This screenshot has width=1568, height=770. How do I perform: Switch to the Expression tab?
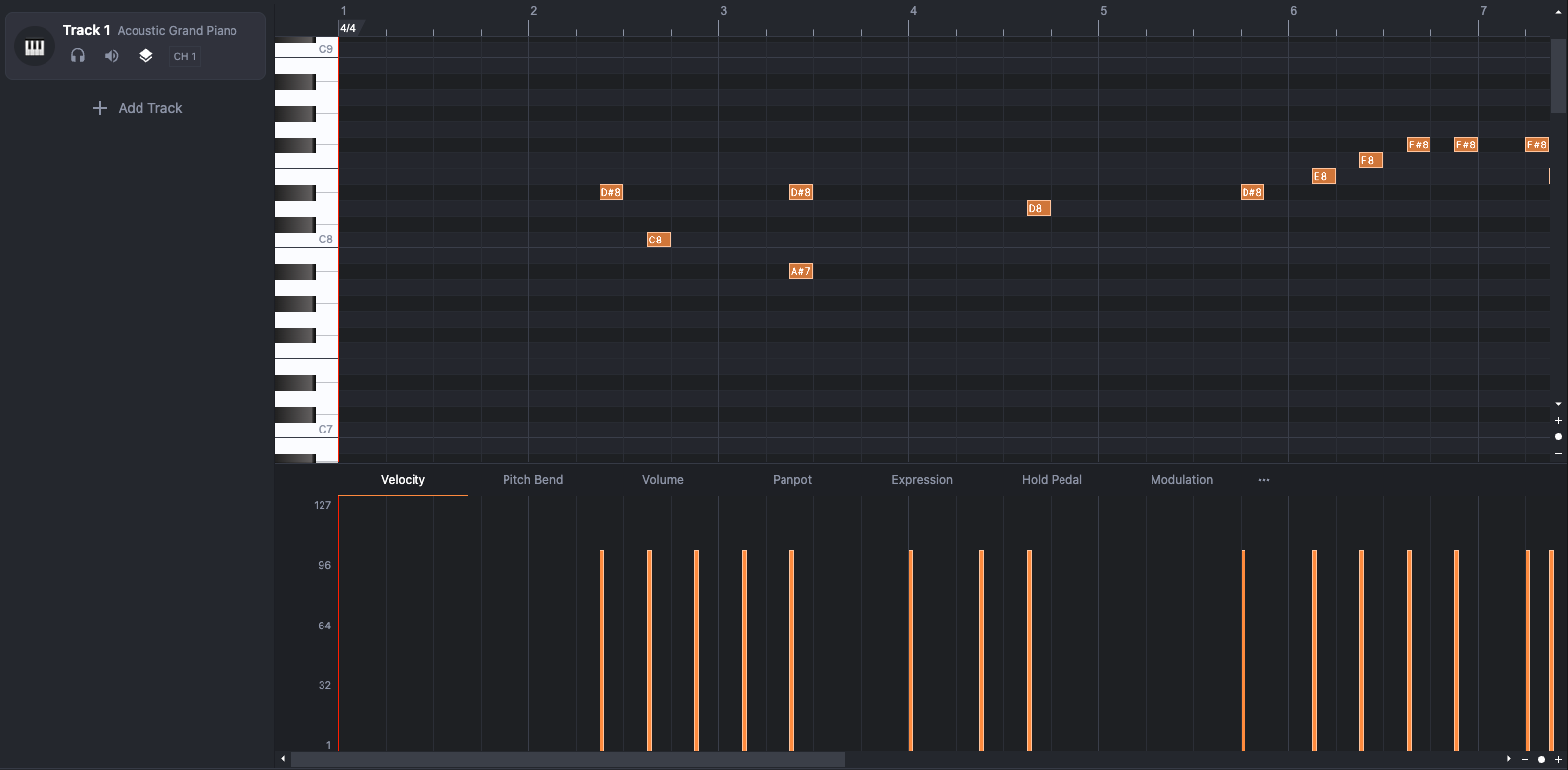coord(922,480)
